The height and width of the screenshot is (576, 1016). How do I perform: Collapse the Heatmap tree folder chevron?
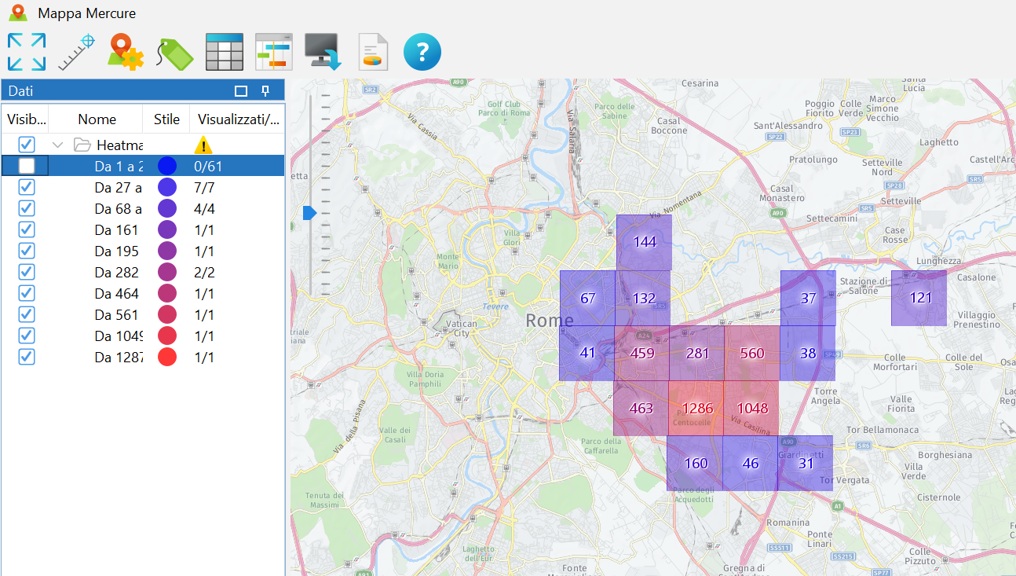(x=58, y=144)
